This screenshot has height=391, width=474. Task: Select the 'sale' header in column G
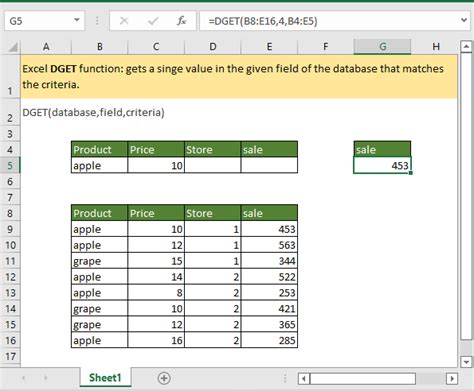click(x=382, y=149)
